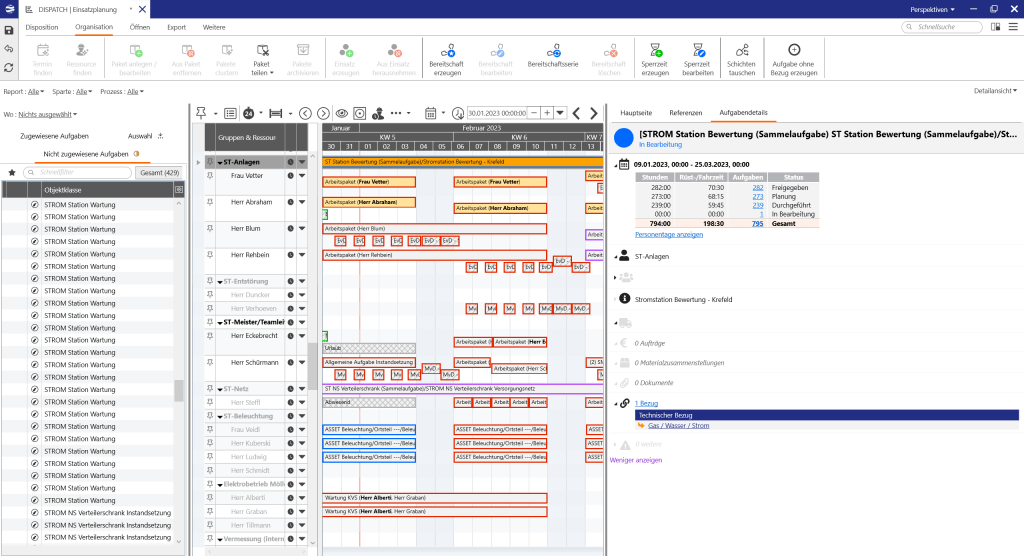The width and height of the screenshot is (1024, 556).
Task: Click the refresh icon in left sidebar
Action: tap(9, 67)
